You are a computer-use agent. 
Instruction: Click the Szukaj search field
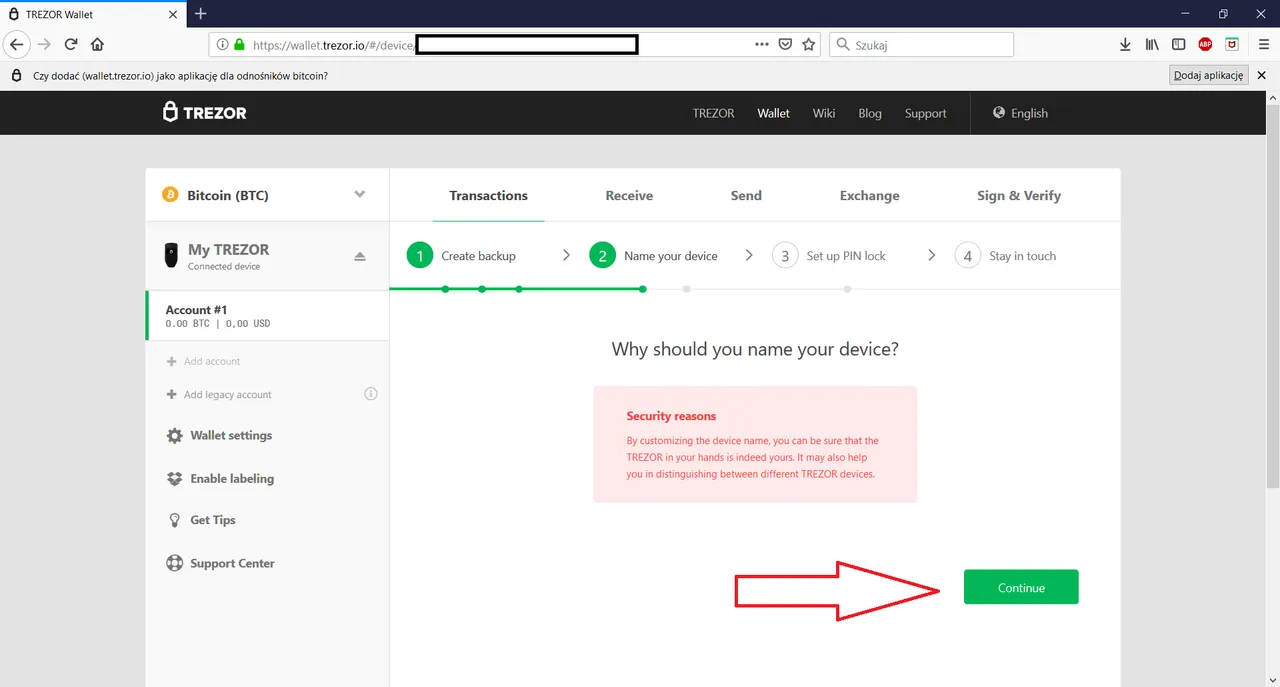921,44
